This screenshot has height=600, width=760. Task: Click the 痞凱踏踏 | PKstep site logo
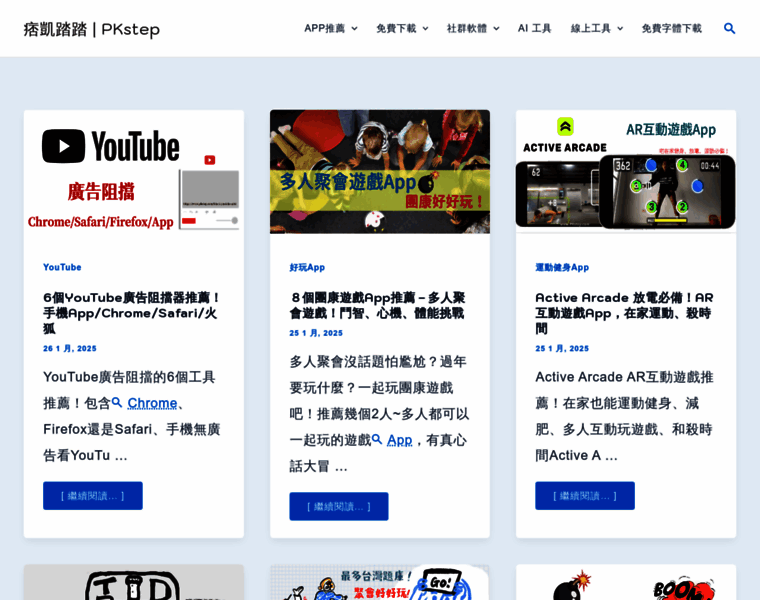tap(92, 29)
